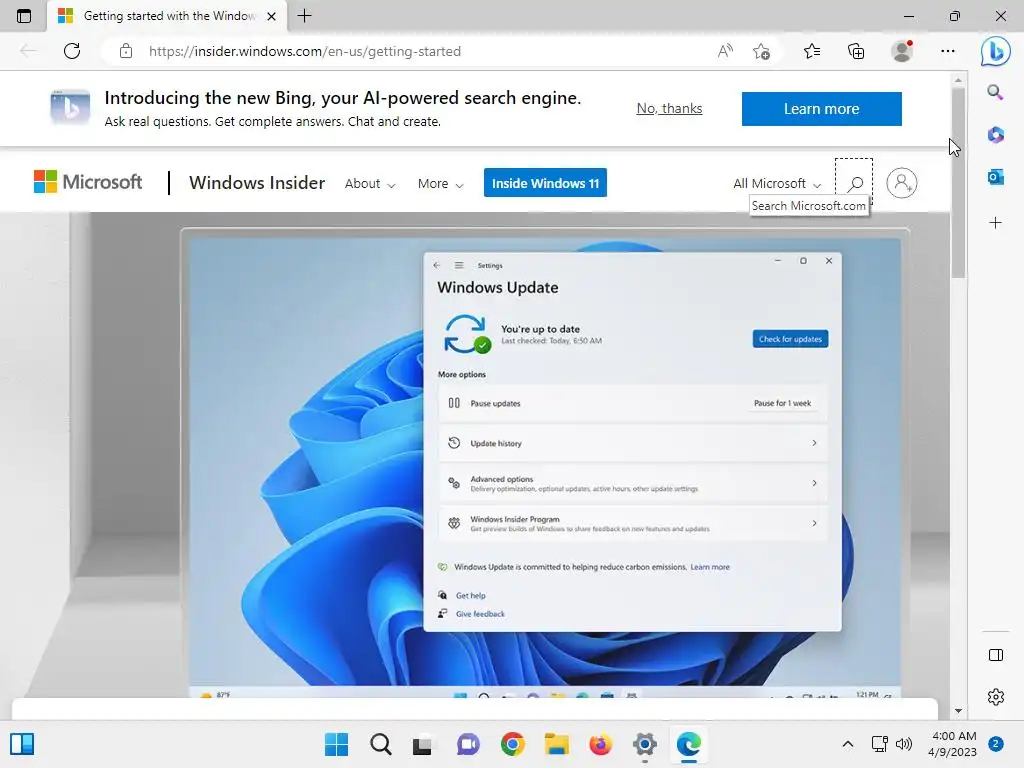The height and width of the screenshot is (768, 1024).
Task: Open taskbar clock showing 4:00 AM
Action: 953,744
